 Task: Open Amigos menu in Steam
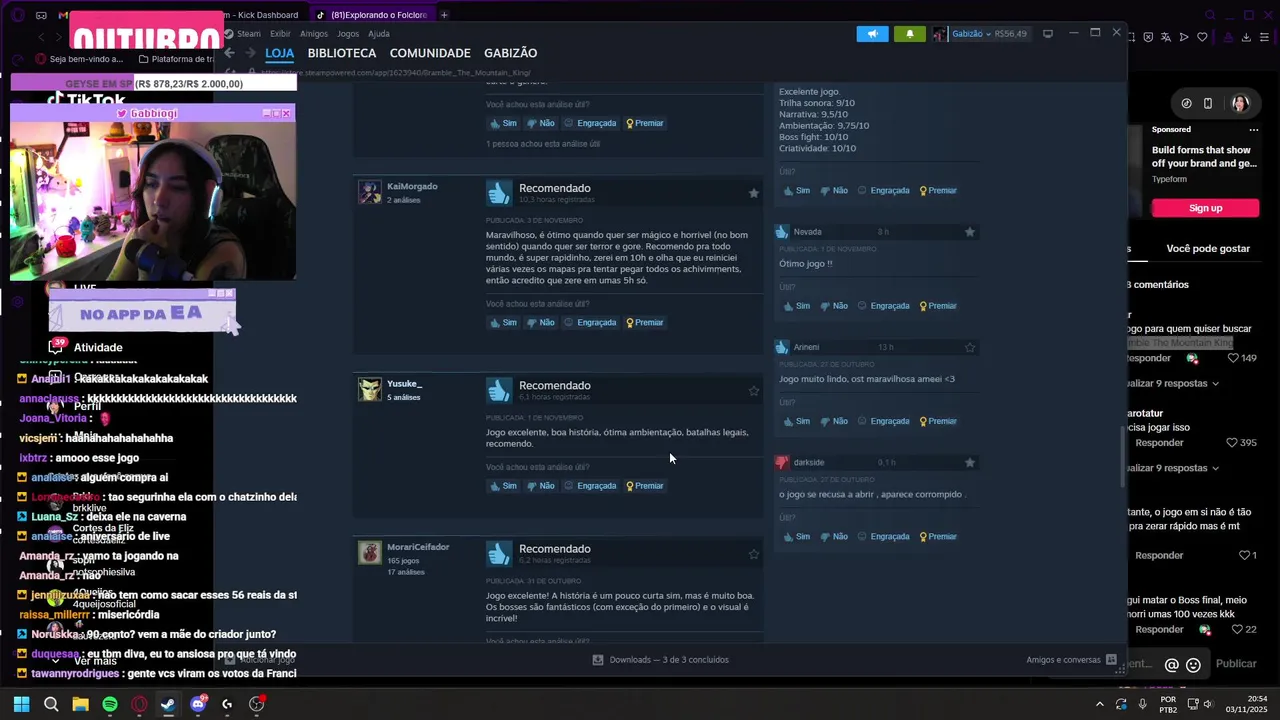pos(313,34)
